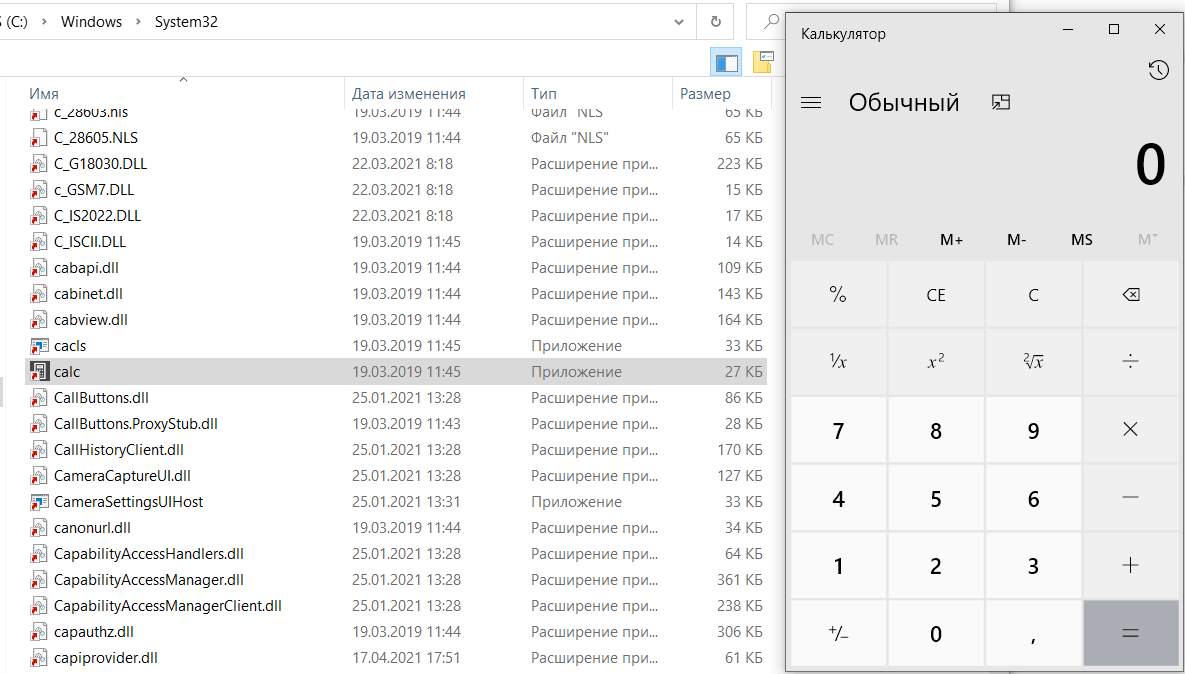Toggle keep-on-top mode next to Обычный
Image resolution: width=1185 pixels, height=674 pixels.
[1001, 102]
